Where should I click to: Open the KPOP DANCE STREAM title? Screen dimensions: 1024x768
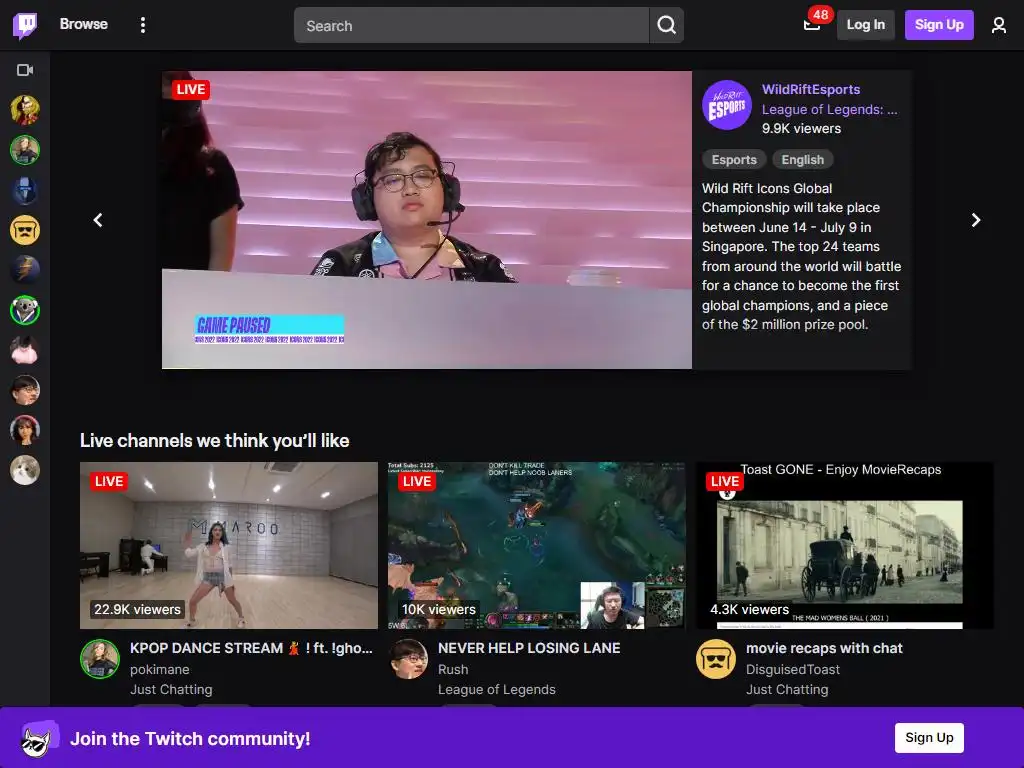tap(251, 648)
